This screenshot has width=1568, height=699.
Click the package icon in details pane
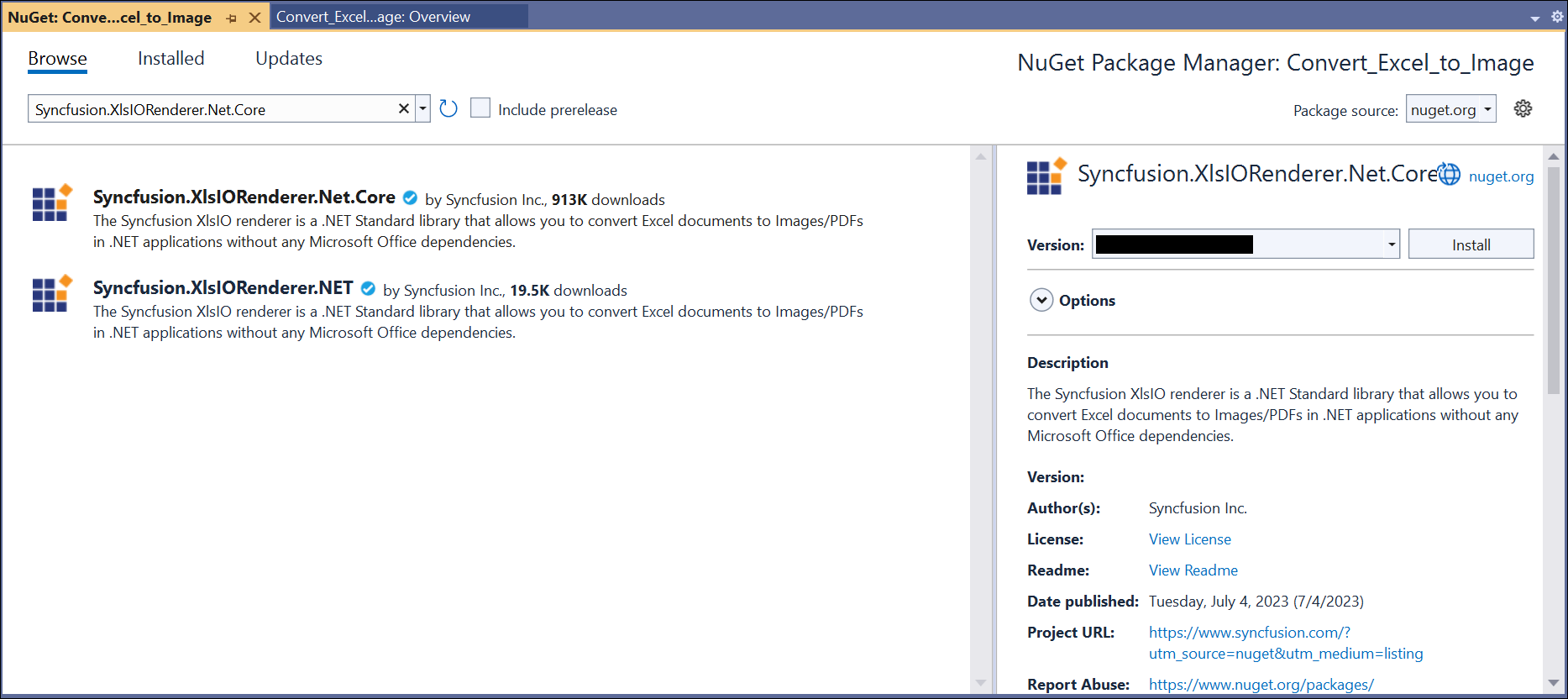1046,176
